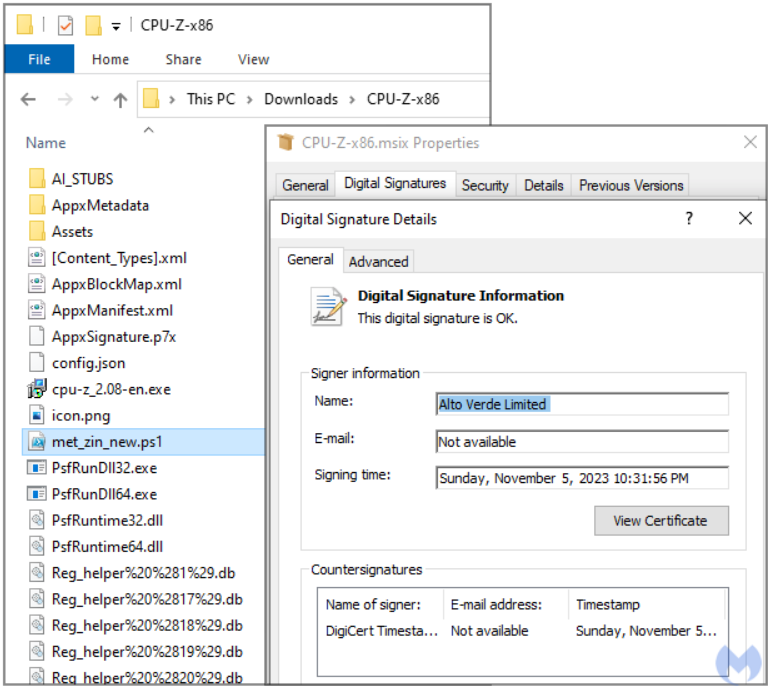Expand the recent locations dropdown
The width and height of the screenshot is (768, 687).
[x=95, y=99]
